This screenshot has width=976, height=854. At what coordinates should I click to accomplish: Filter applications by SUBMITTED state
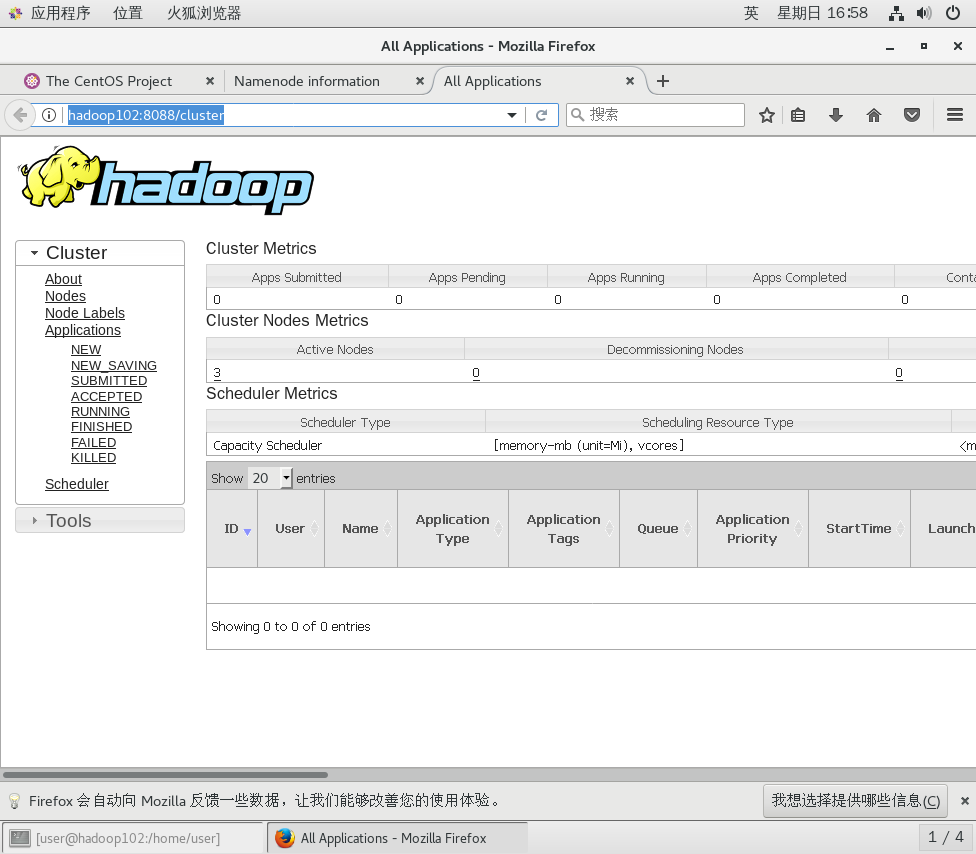point(109,380)
